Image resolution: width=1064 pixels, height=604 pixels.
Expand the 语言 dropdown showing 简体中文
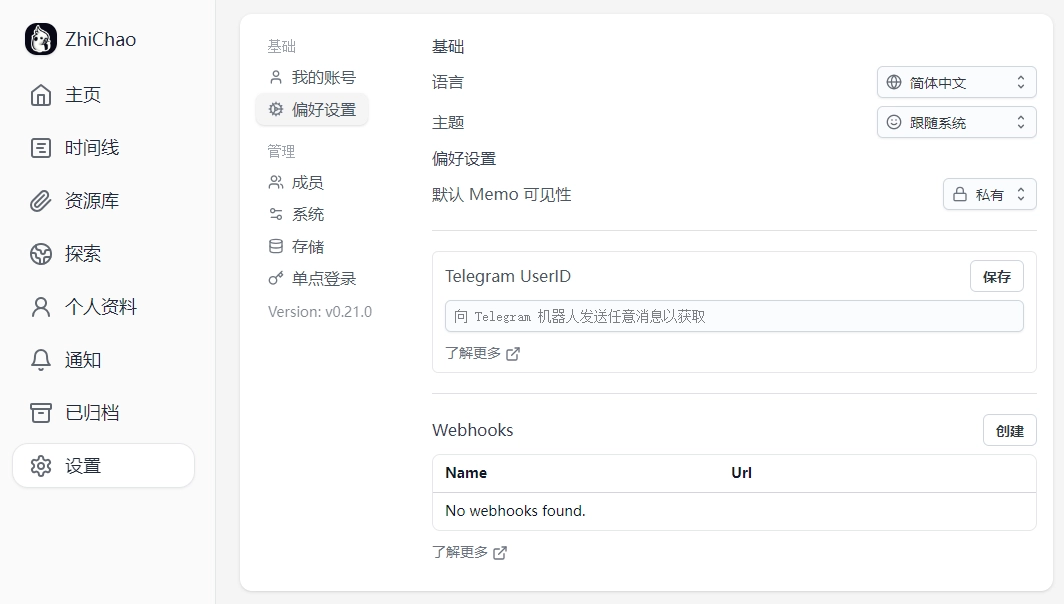(x=956, y=82)
